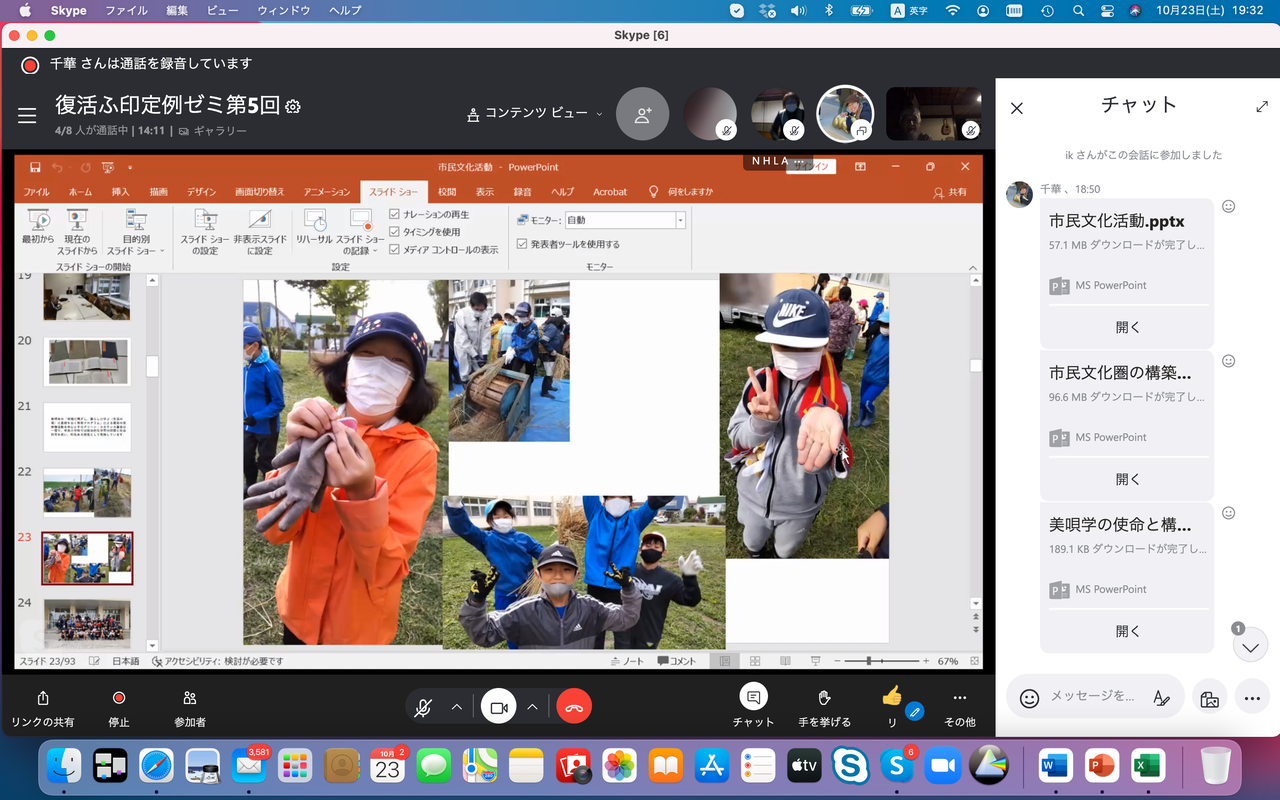Toggle the chat panel button

[x=753, y=697]
